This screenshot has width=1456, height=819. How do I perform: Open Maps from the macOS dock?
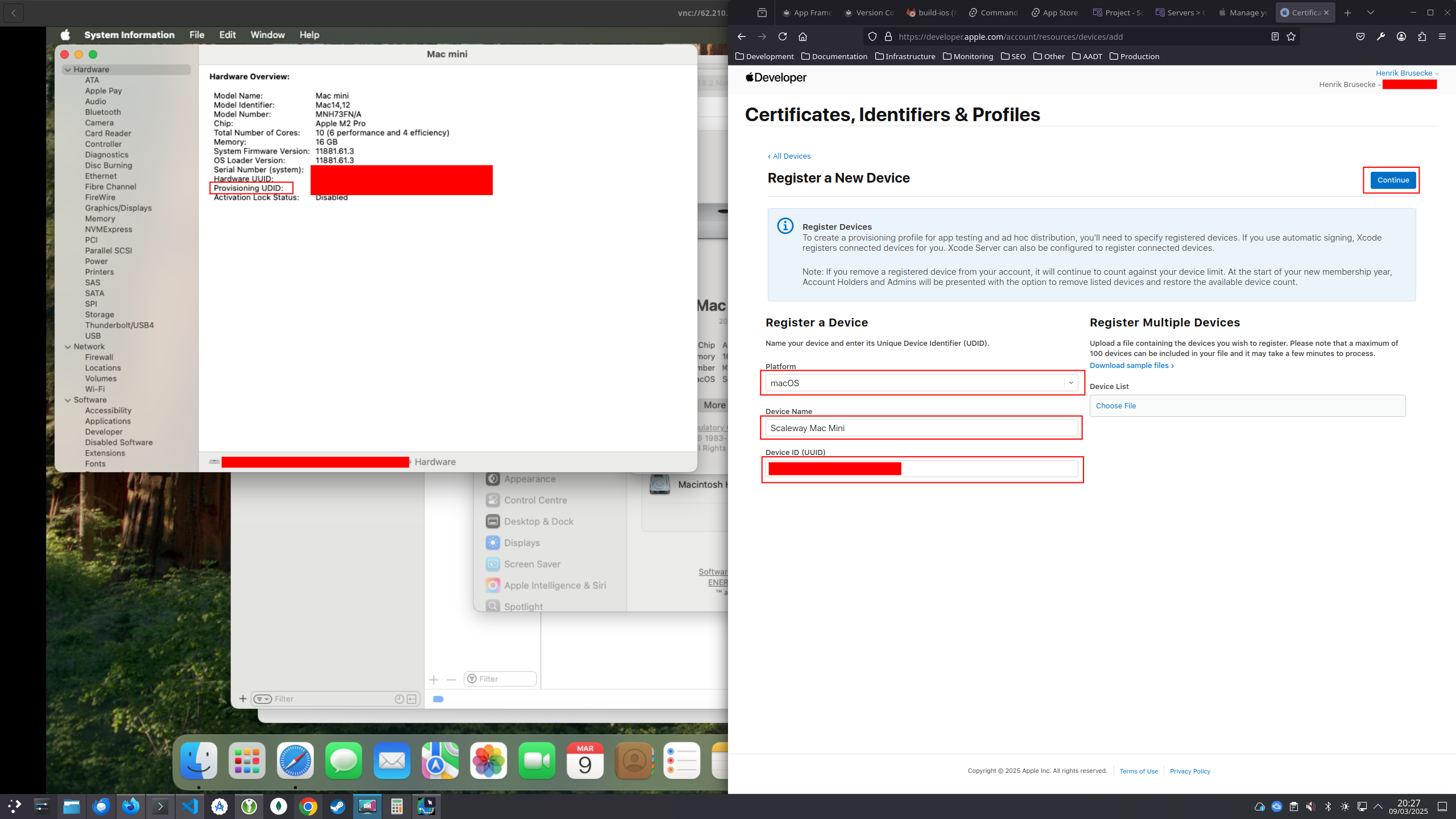[440, 760]
